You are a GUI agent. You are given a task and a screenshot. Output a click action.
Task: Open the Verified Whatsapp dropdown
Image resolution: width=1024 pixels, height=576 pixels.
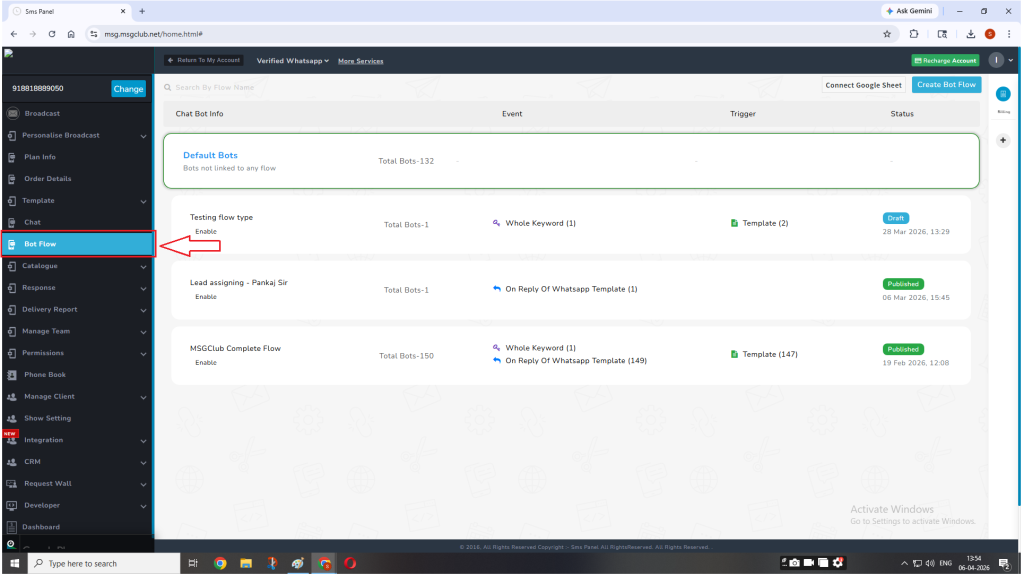point(292,61)
